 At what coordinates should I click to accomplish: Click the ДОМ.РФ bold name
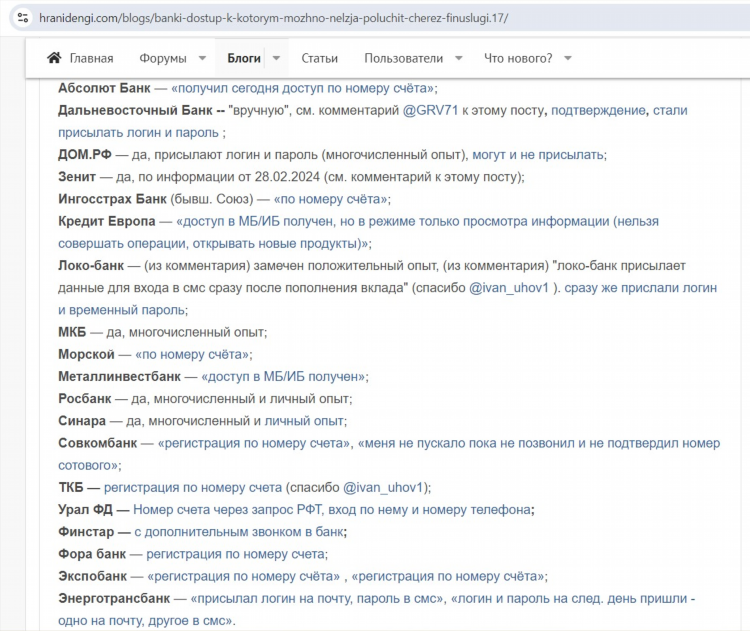85,155
